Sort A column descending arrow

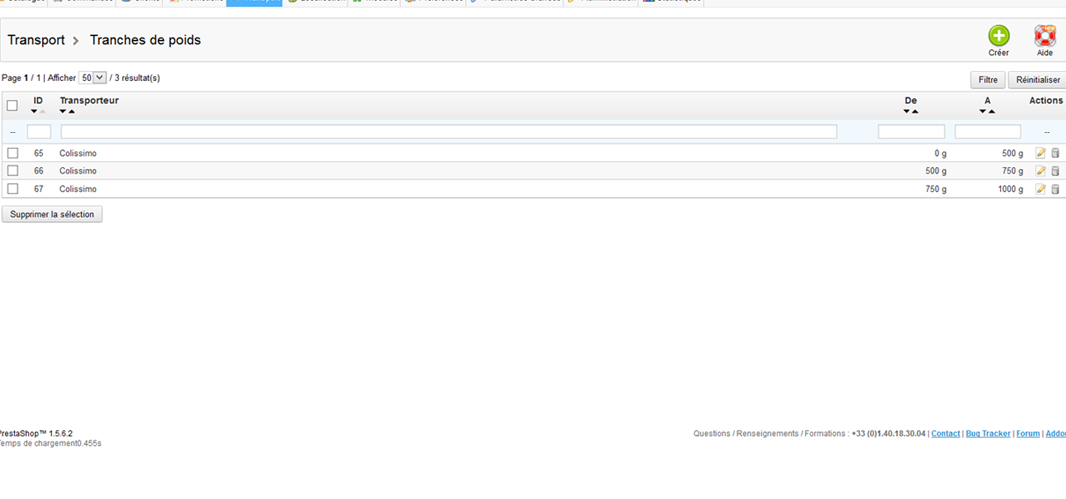pos(982,111)
